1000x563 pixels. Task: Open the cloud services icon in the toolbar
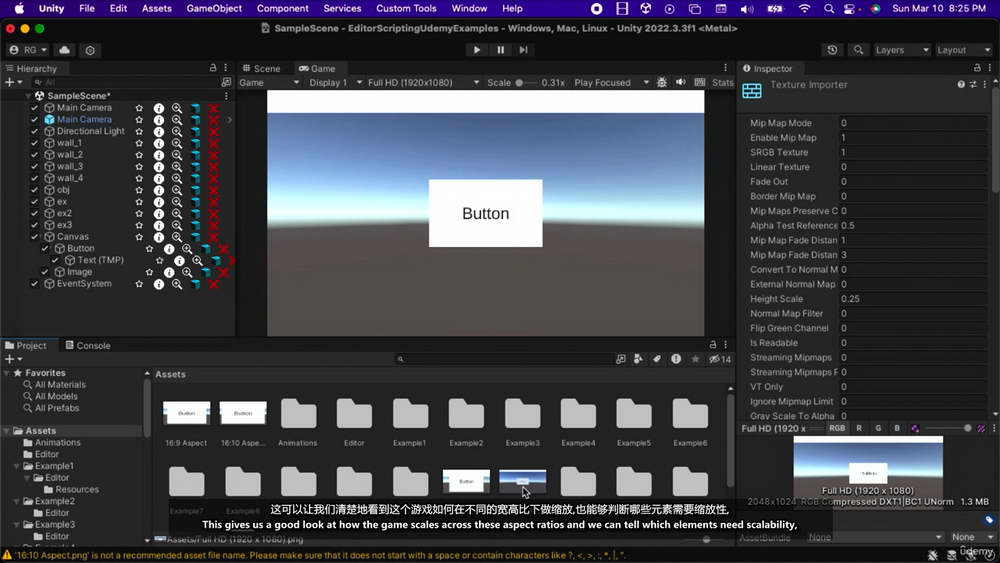(x=64, y=50)
